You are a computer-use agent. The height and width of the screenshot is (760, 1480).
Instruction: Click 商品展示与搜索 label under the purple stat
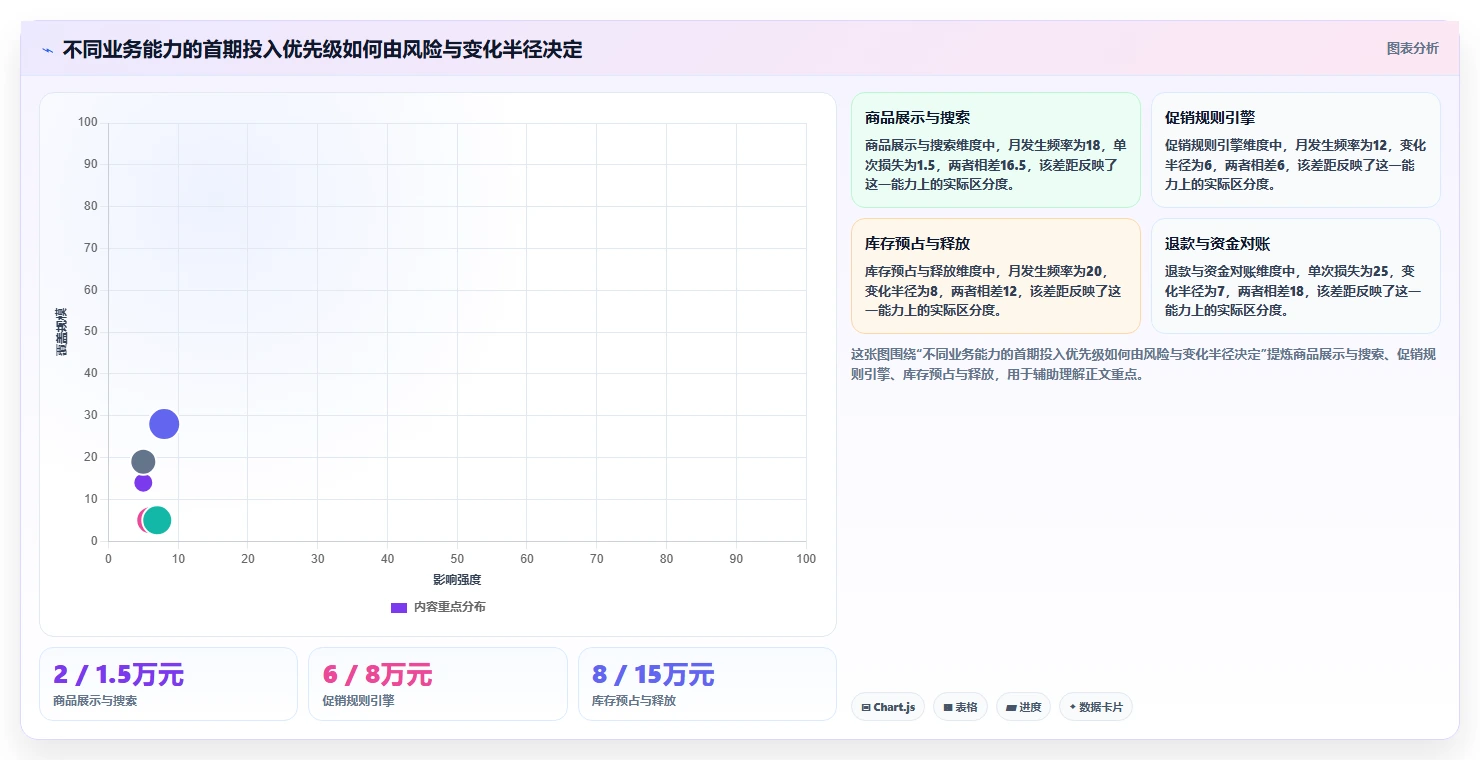[95, 701]
